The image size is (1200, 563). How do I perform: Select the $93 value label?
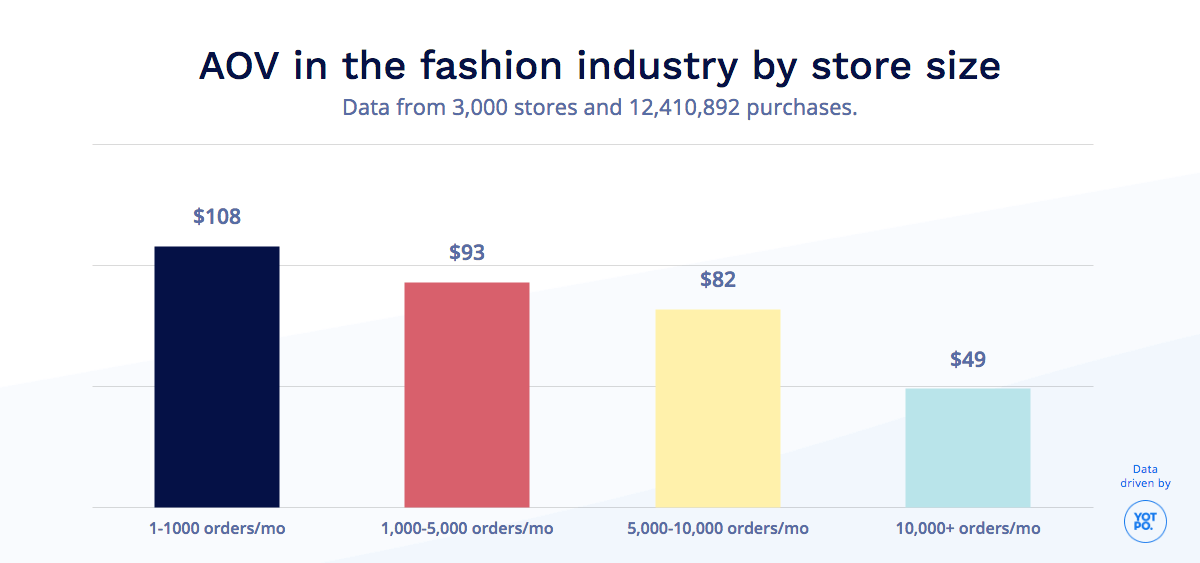[x=467, y=252]
